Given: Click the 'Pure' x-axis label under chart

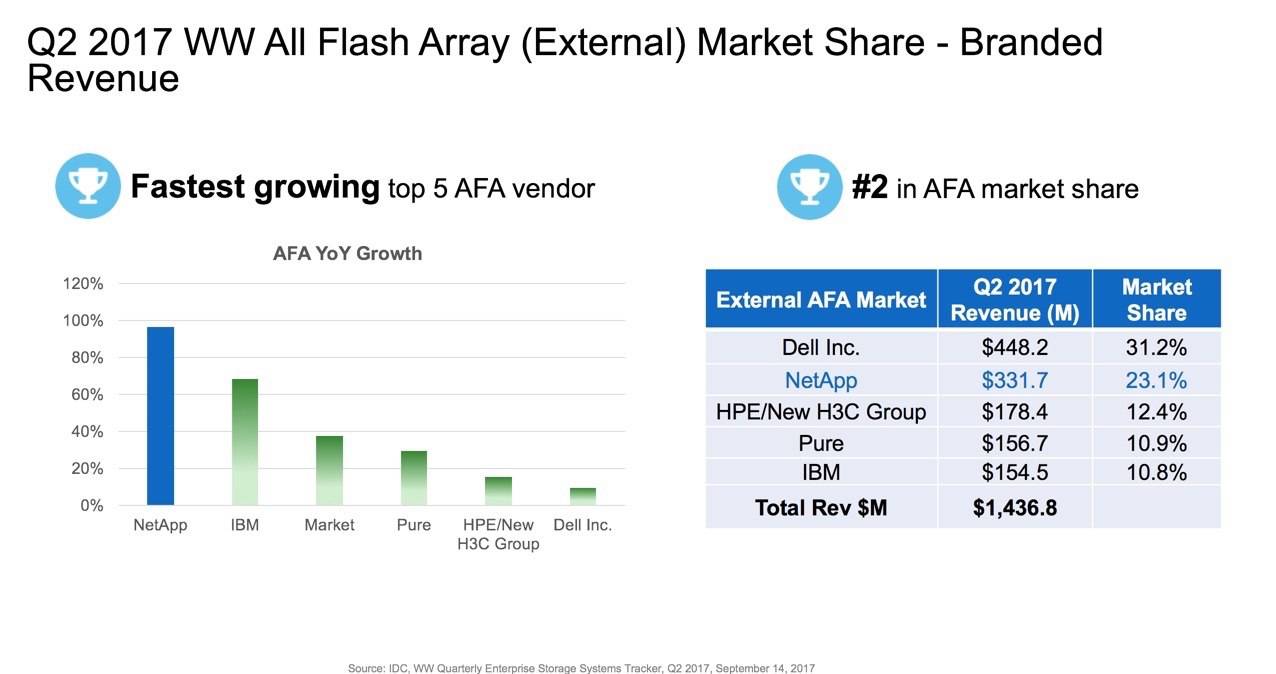Looking at the screenshot, I should [x=414, y=525].
